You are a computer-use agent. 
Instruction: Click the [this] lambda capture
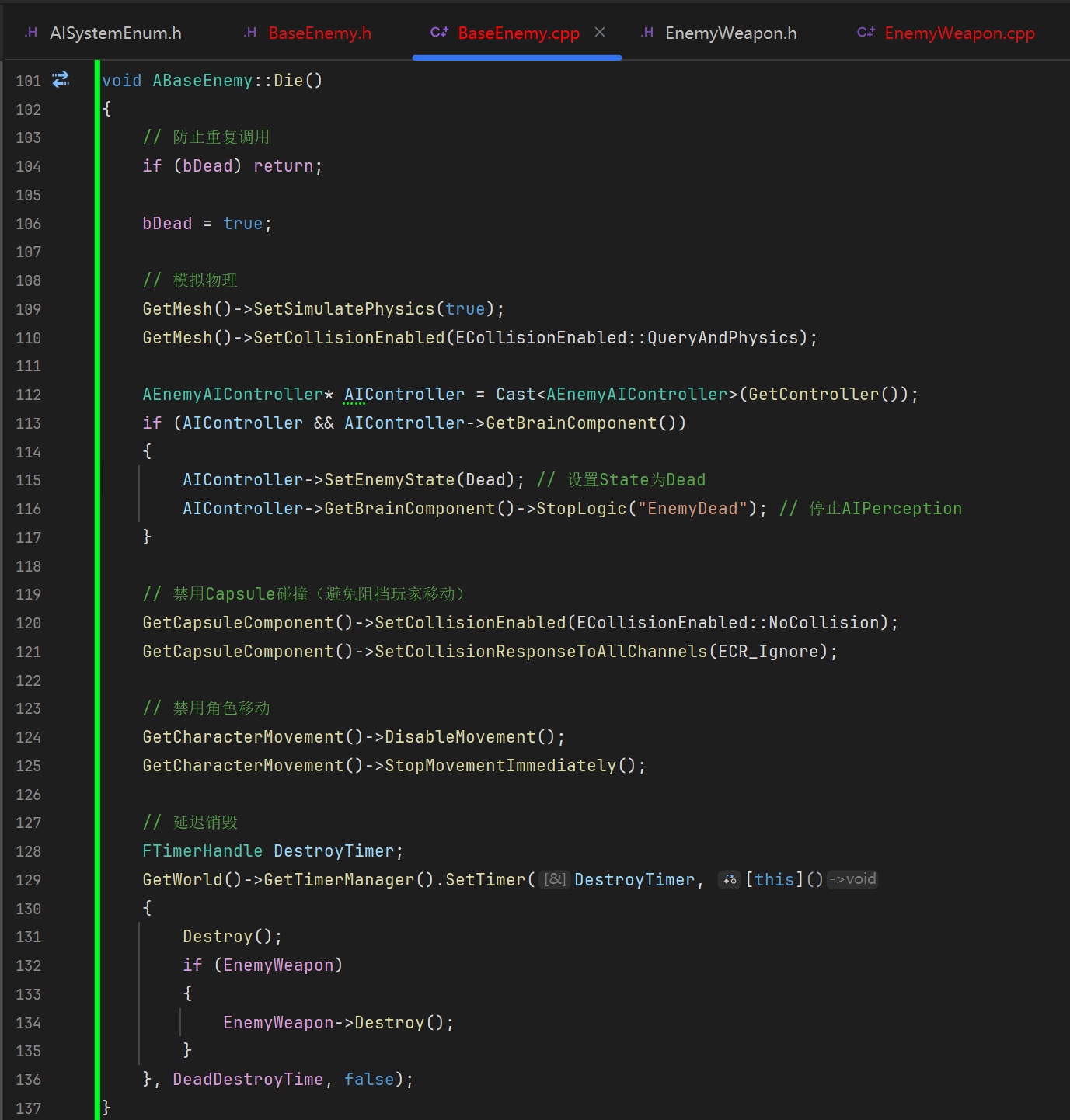(775, 880)
